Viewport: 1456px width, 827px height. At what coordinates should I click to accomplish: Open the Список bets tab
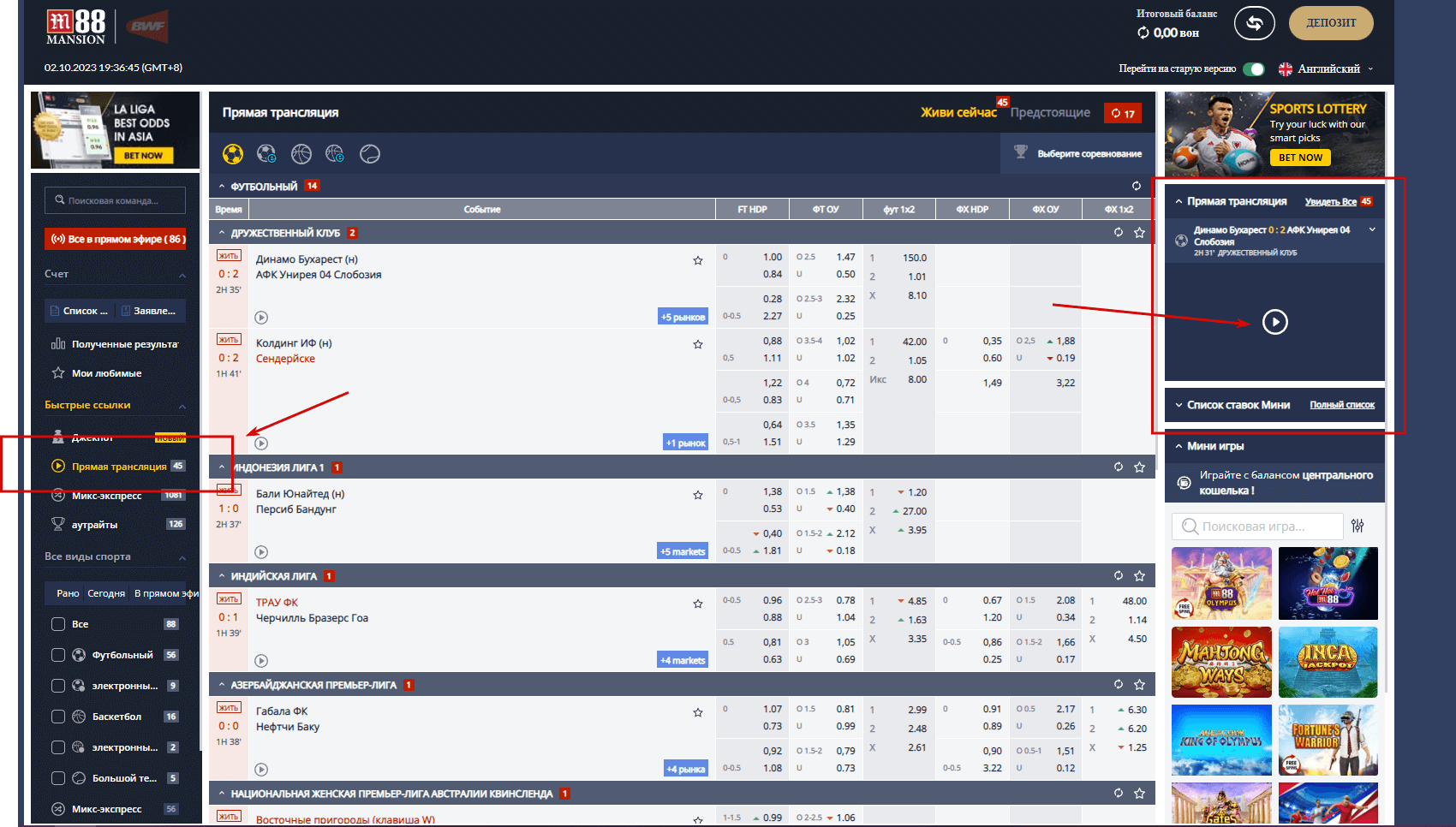click(x=79, y=311)
